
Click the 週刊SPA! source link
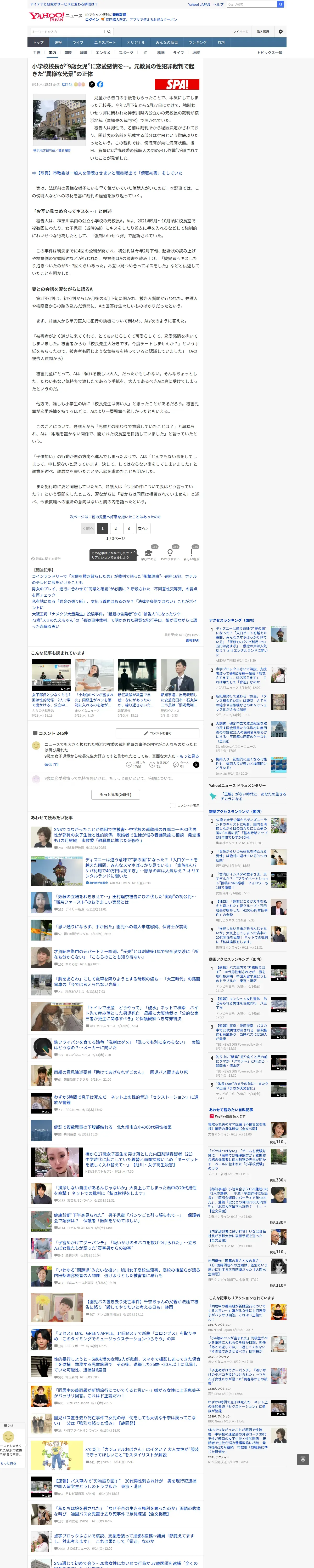tap(193, 640)
